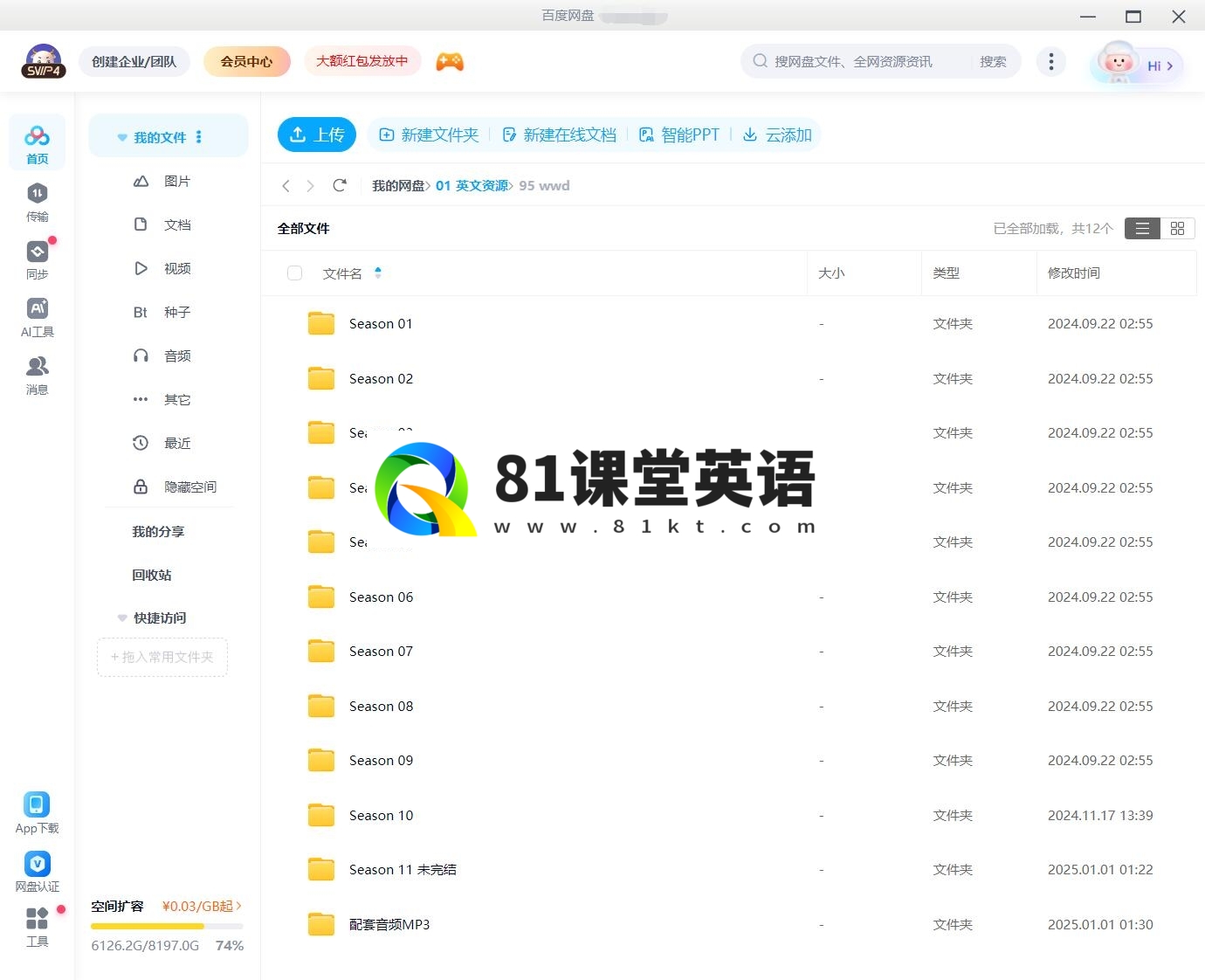Open Season 10 folder icon
Viewport: 1205px width, 980px height.
321,815
